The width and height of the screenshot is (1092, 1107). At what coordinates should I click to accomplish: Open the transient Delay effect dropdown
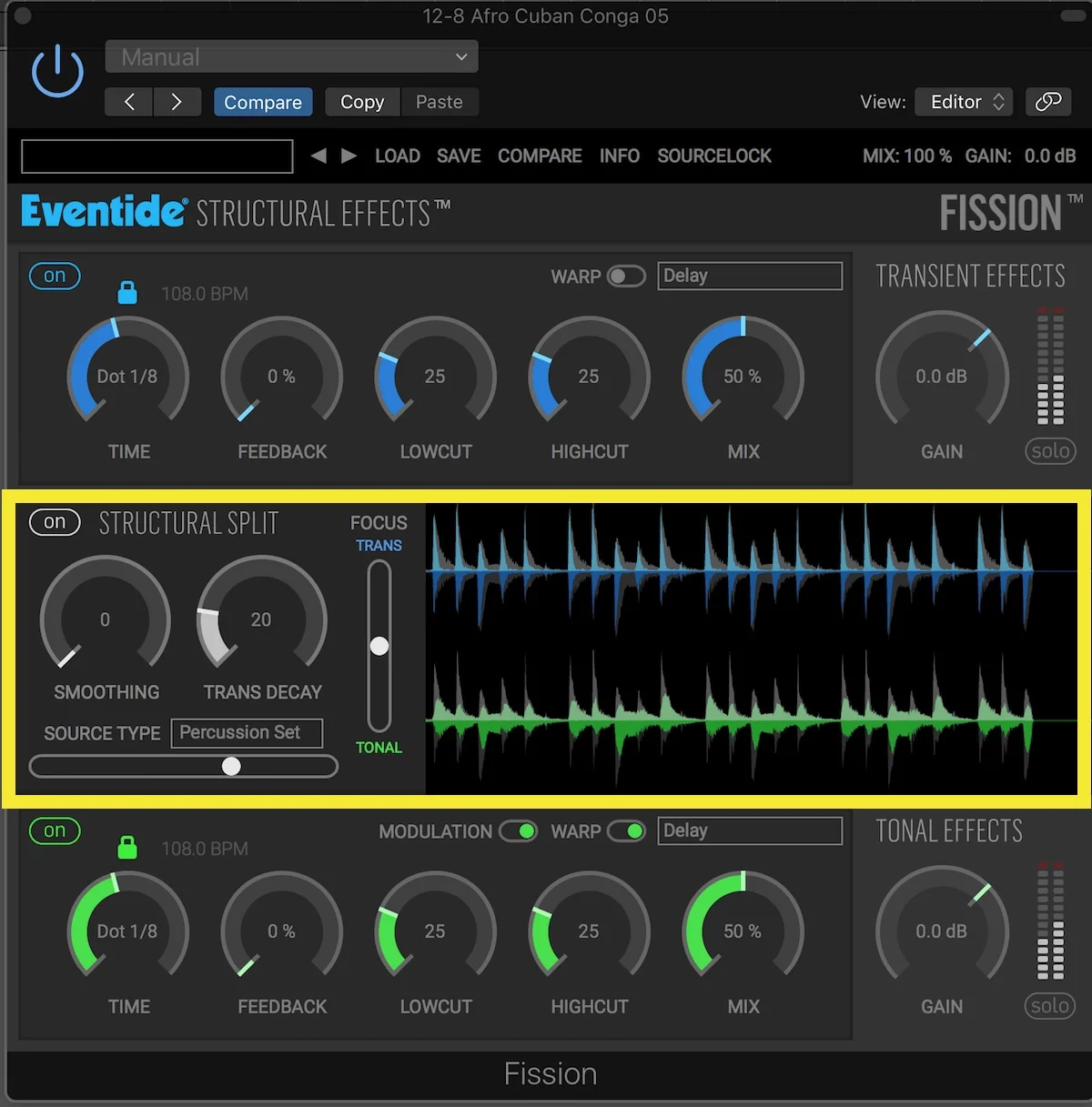coord(750,276)
